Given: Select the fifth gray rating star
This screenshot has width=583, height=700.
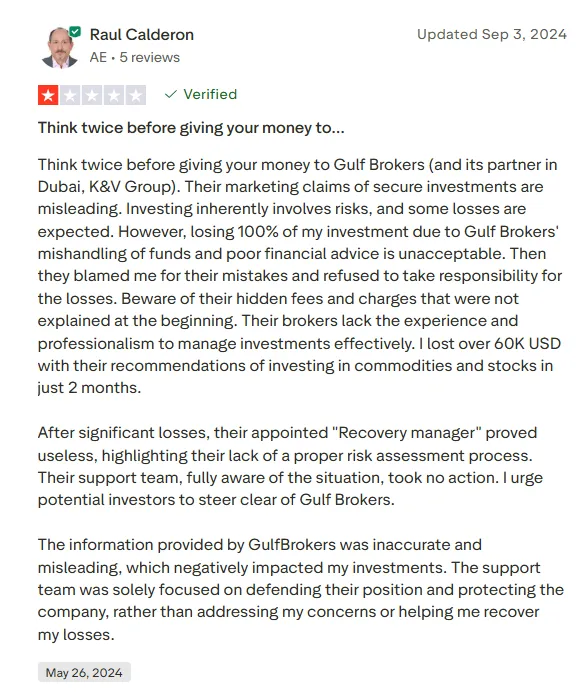Looking at the screenshot, I should 136,95.
